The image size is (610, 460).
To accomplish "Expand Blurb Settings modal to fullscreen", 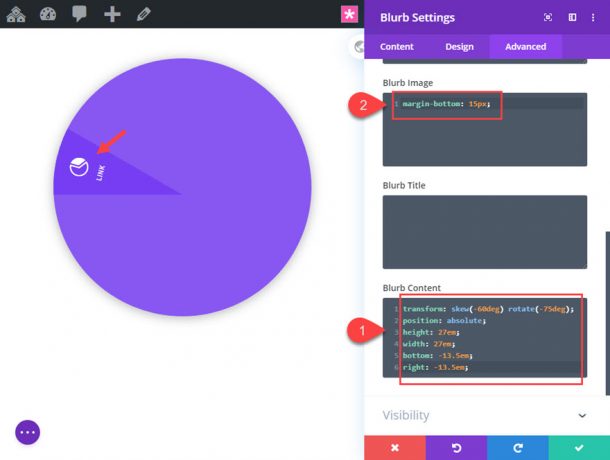I will click(548, 18).
